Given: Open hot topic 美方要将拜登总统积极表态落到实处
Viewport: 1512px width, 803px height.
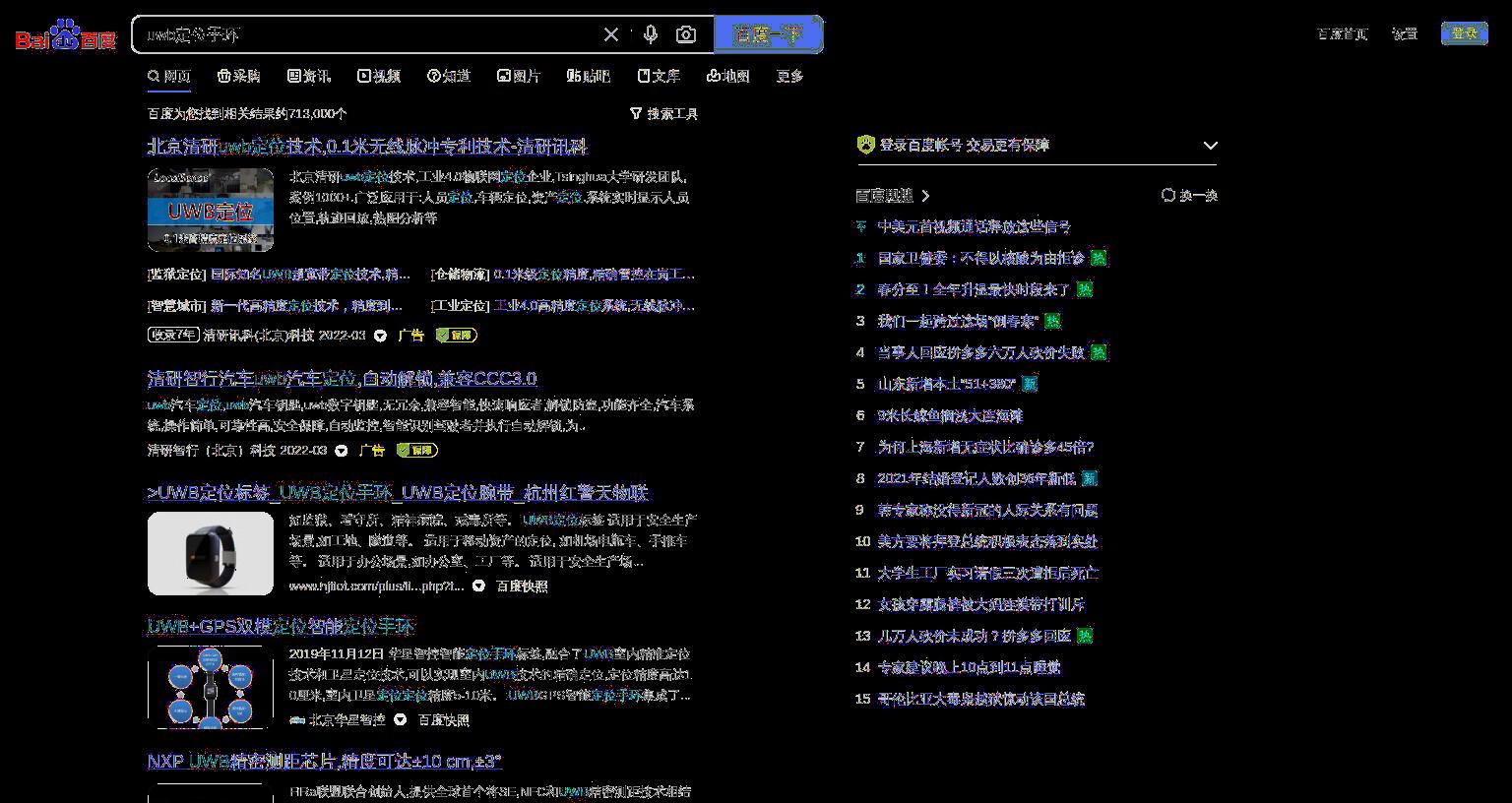Looking at the screenshot, I should pyautogui.click(x=987, y=541).
